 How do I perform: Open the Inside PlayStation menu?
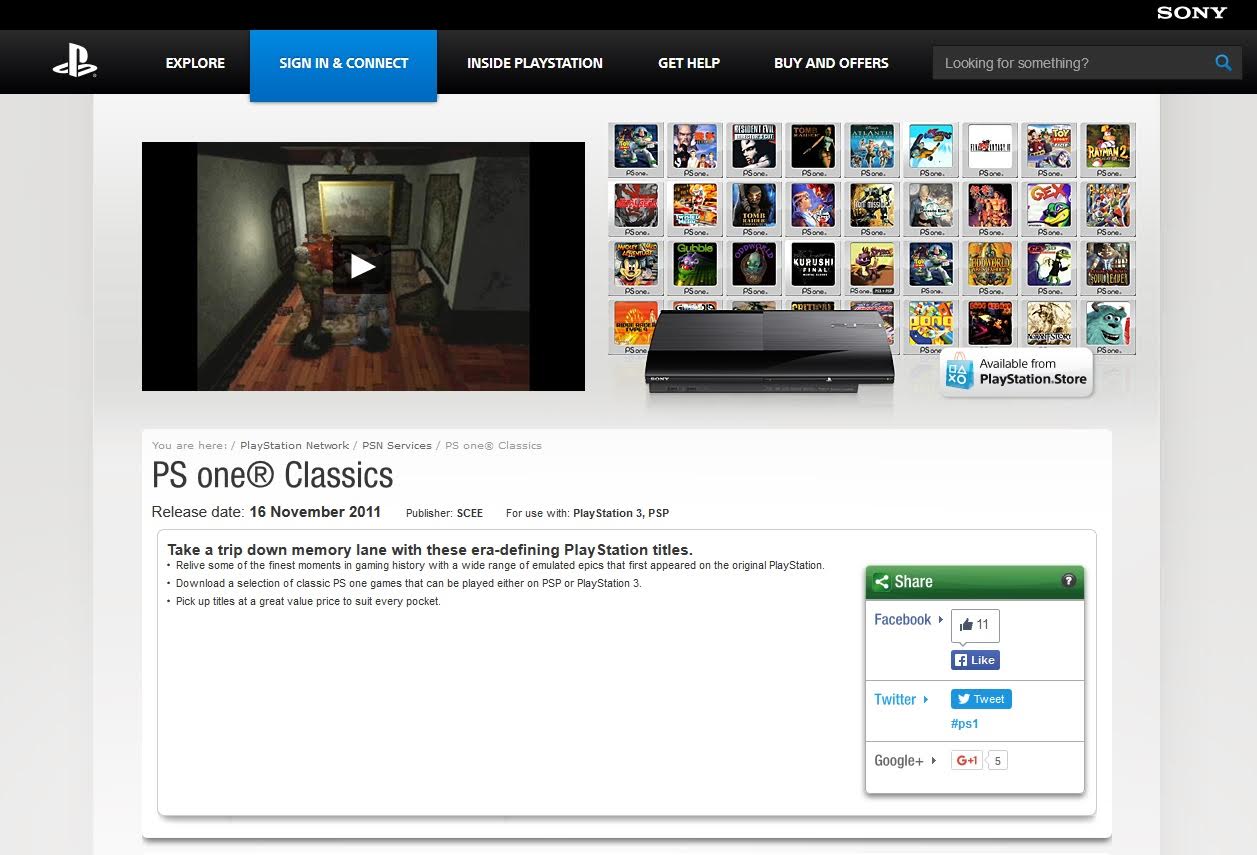(x=535, y=63)
